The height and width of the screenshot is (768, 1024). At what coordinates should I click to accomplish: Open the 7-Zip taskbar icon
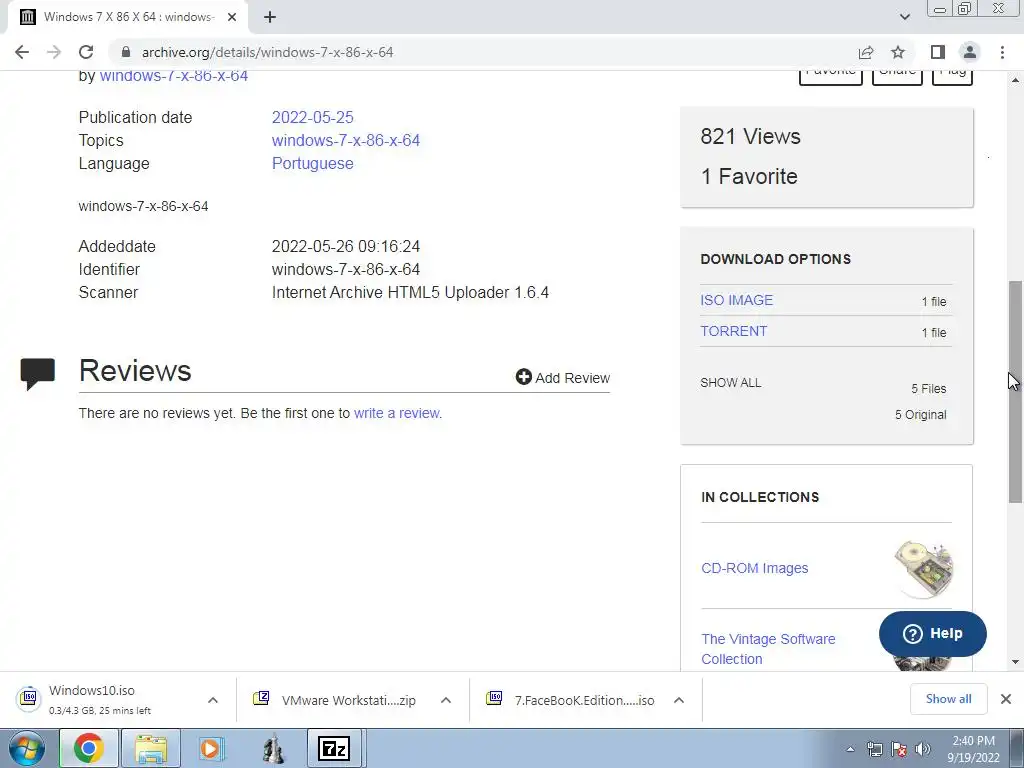[334, 748]
